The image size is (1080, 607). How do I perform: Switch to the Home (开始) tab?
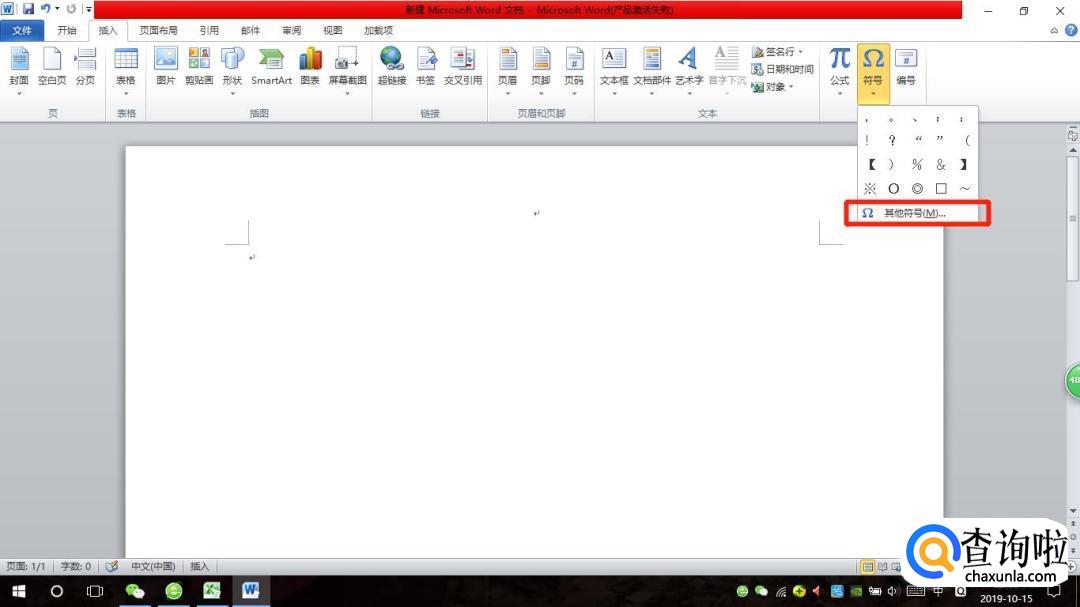tap(67, 30)
